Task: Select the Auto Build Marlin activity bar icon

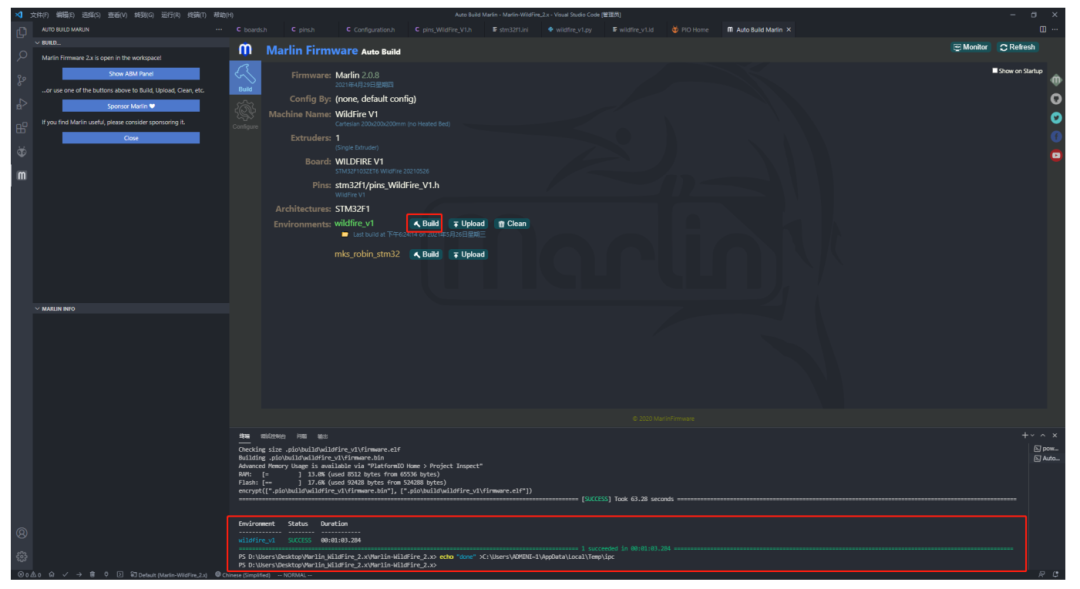Action: [x=22, y=176]
